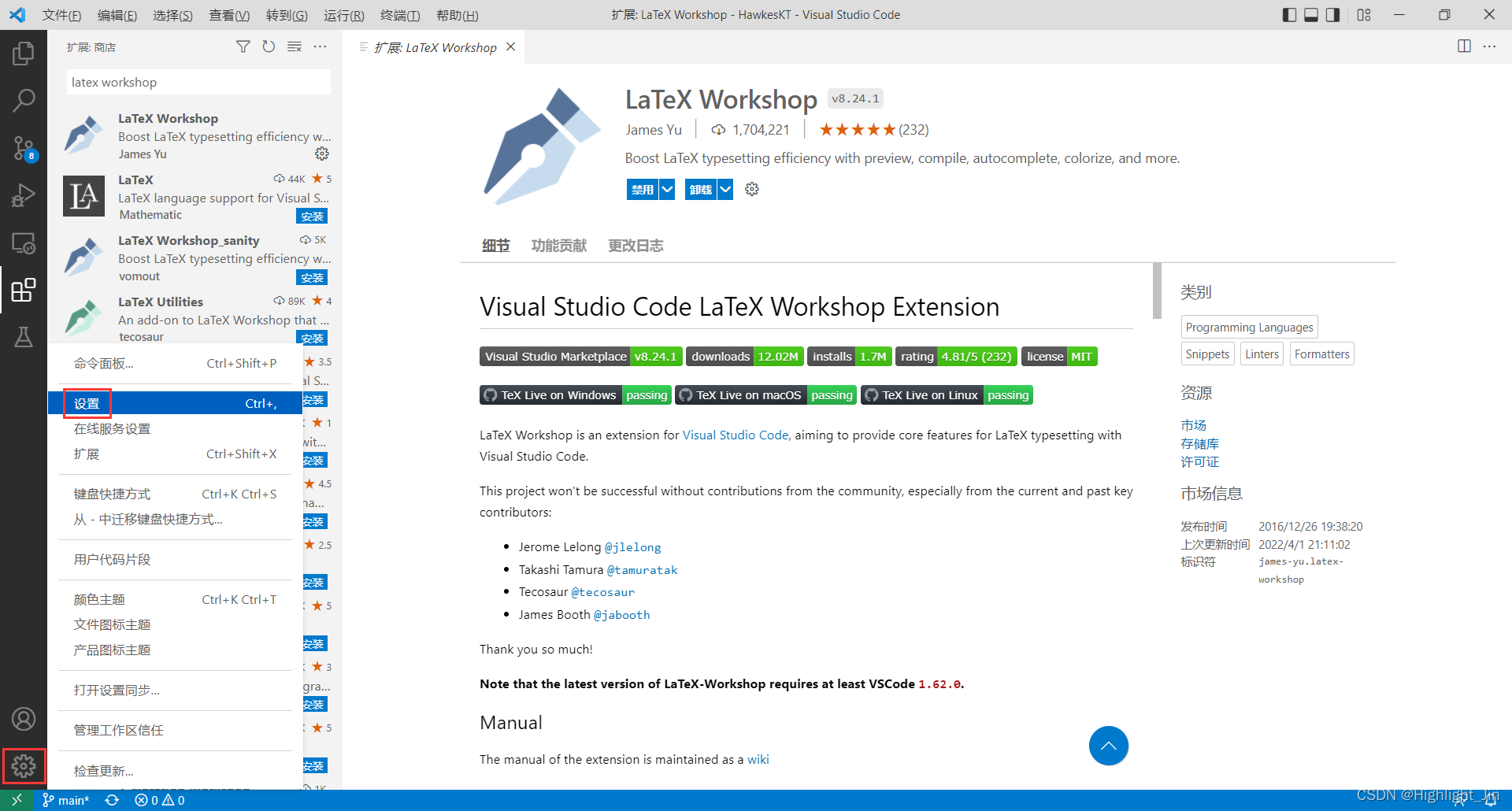Toggle secondary side bar layout icon
This screenshot has width=1512, height=811.
(x=1332, y=15)
